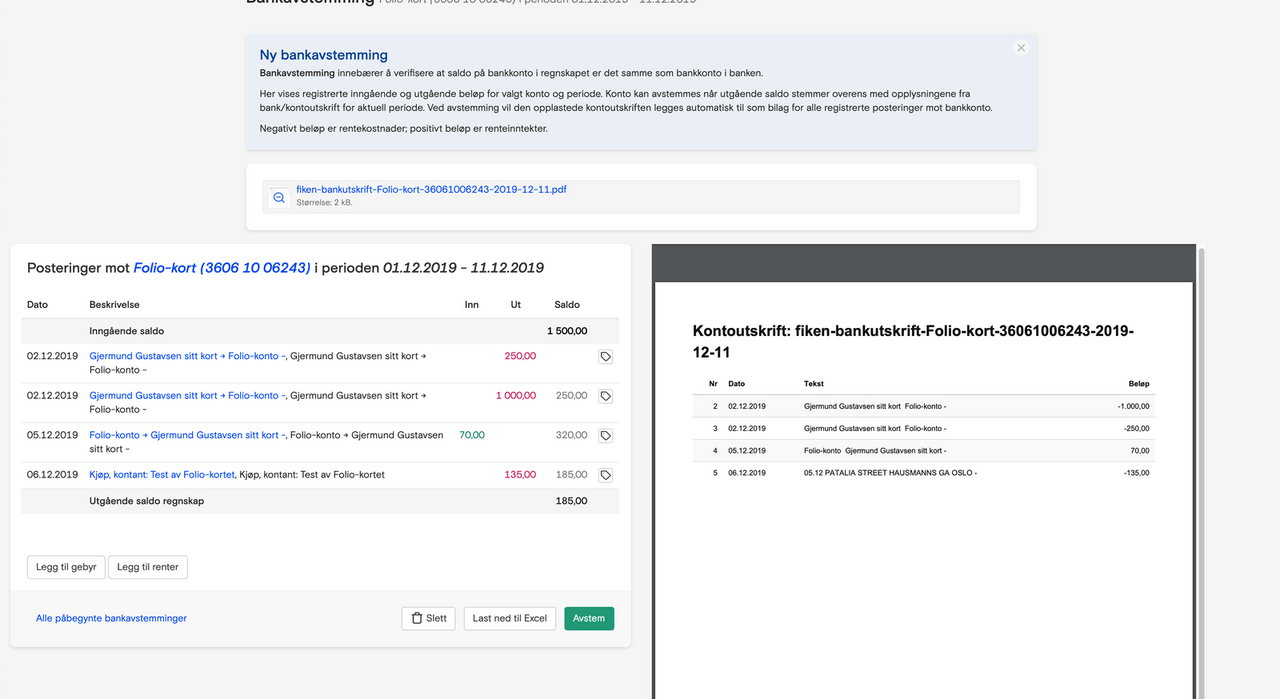Open the 1 000,00 Gjermund Gustavsen posting link
Viewport: 1280px width, 699px height.
187,396
